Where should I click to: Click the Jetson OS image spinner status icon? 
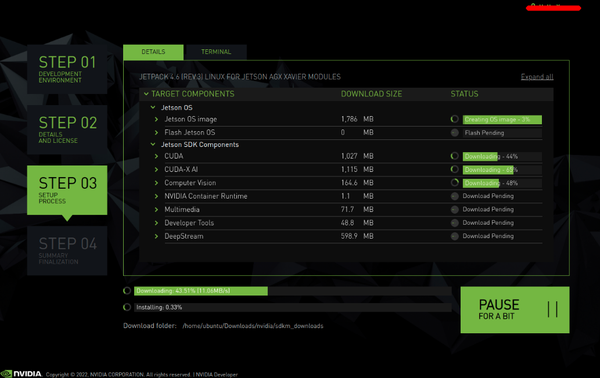click(x=455, y=119)
